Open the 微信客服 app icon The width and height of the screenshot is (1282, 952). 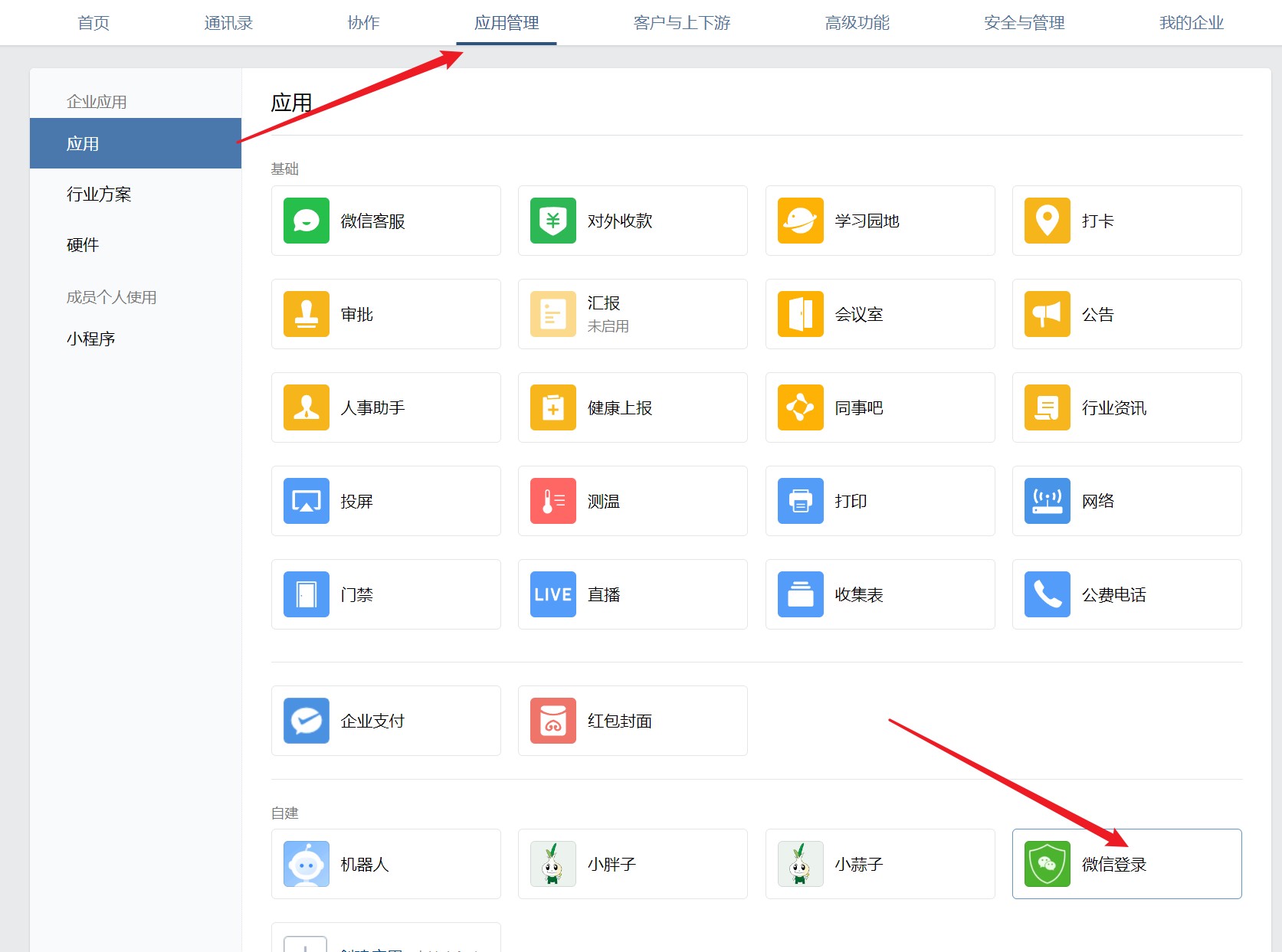(306, 221)
